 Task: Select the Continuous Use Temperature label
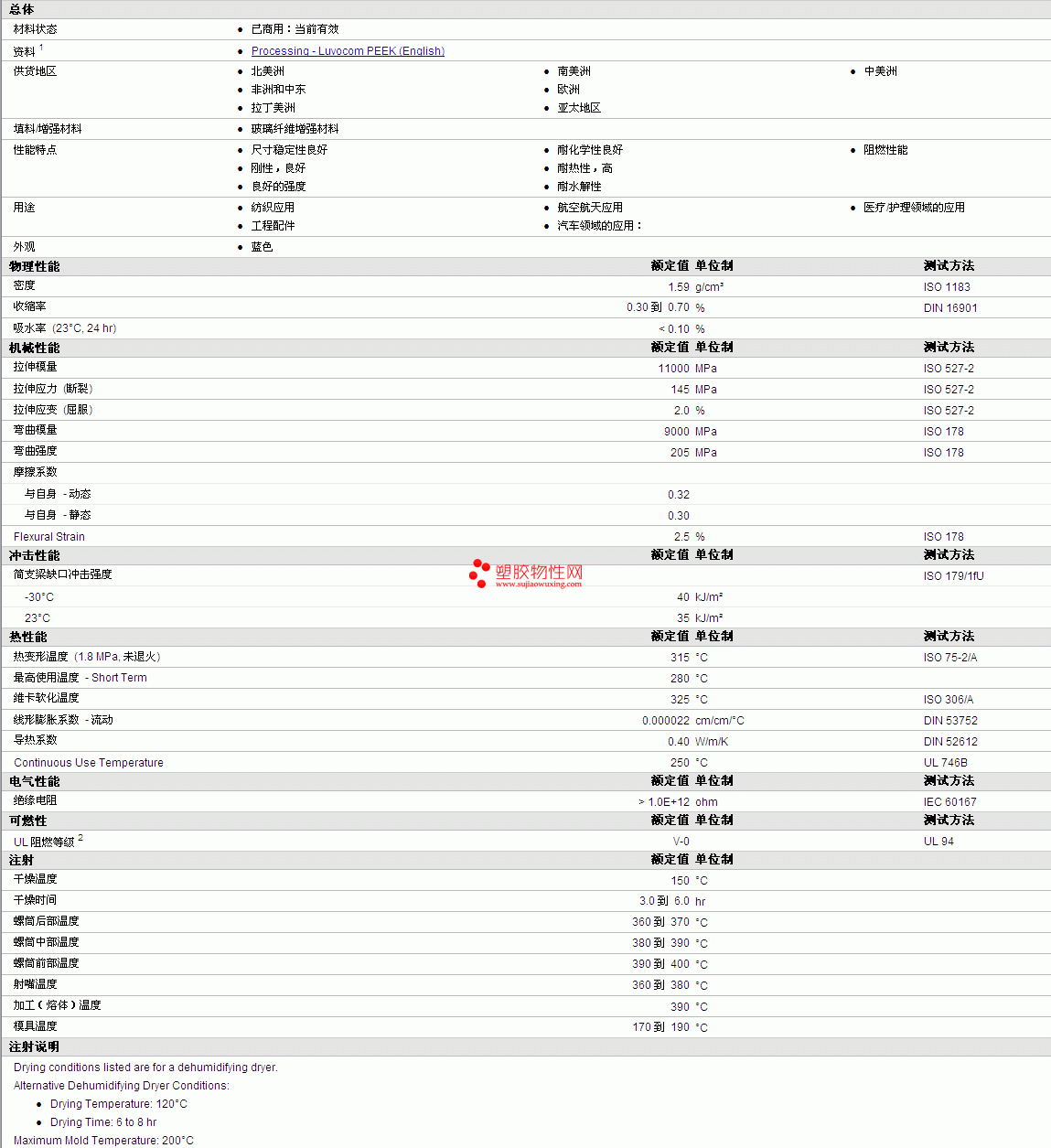(89, 763)
